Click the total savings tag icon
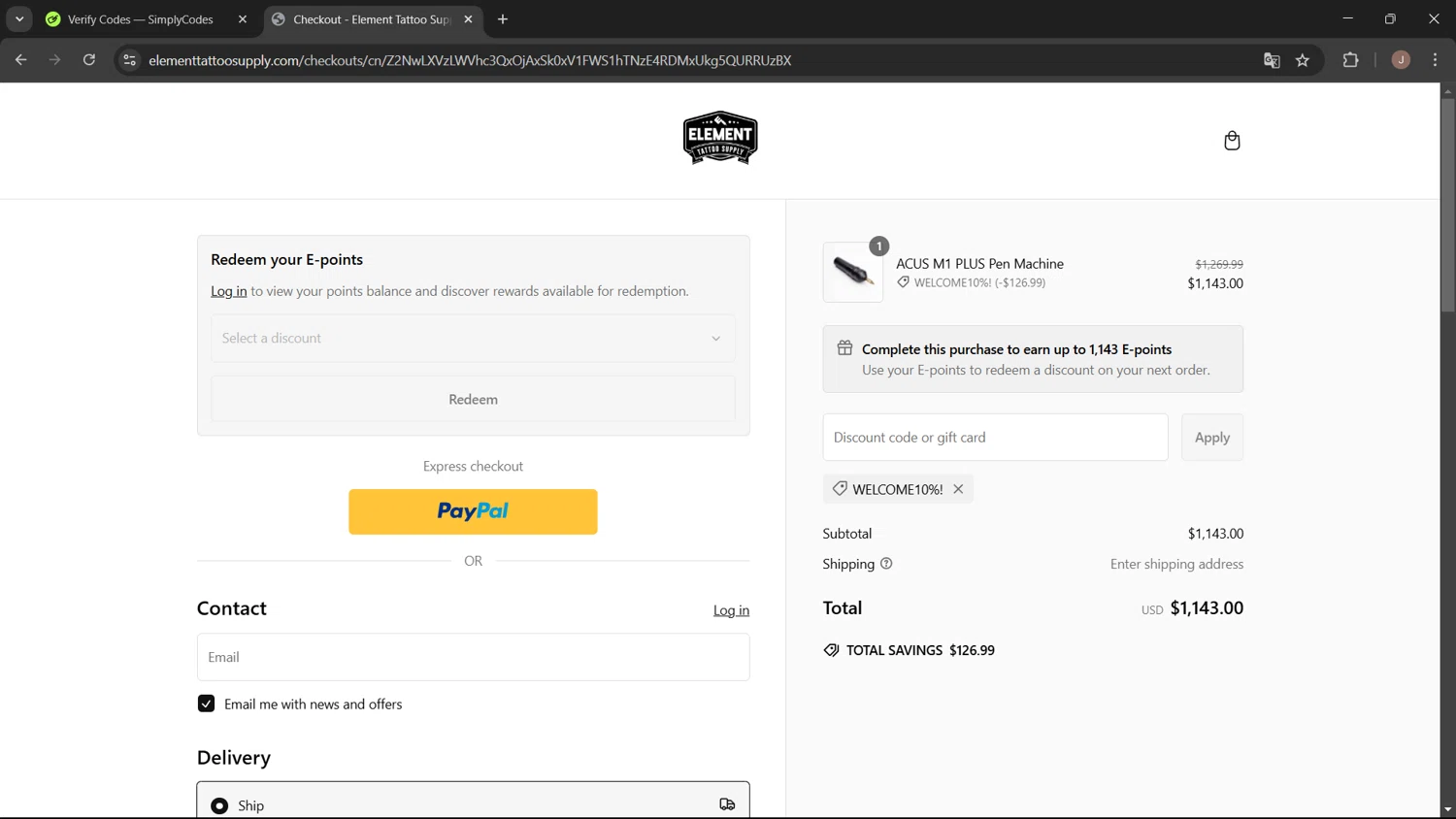The width and height of the screenshot is (1456, 819). pyautogui.click(x=831, y=650)
